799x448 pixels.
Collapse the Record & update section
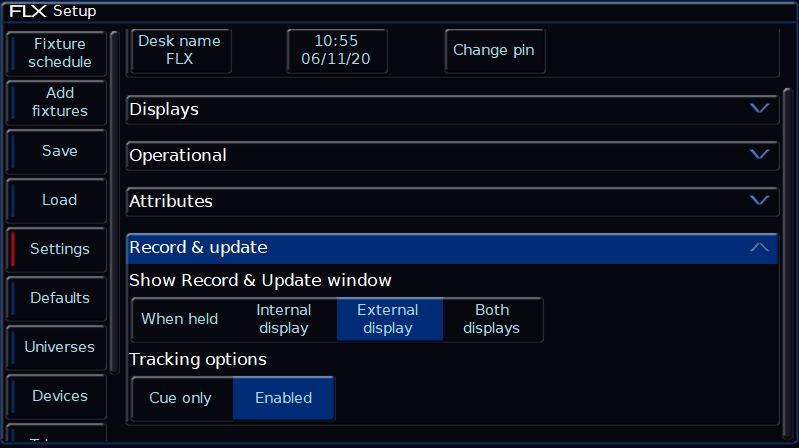[452, 248]
